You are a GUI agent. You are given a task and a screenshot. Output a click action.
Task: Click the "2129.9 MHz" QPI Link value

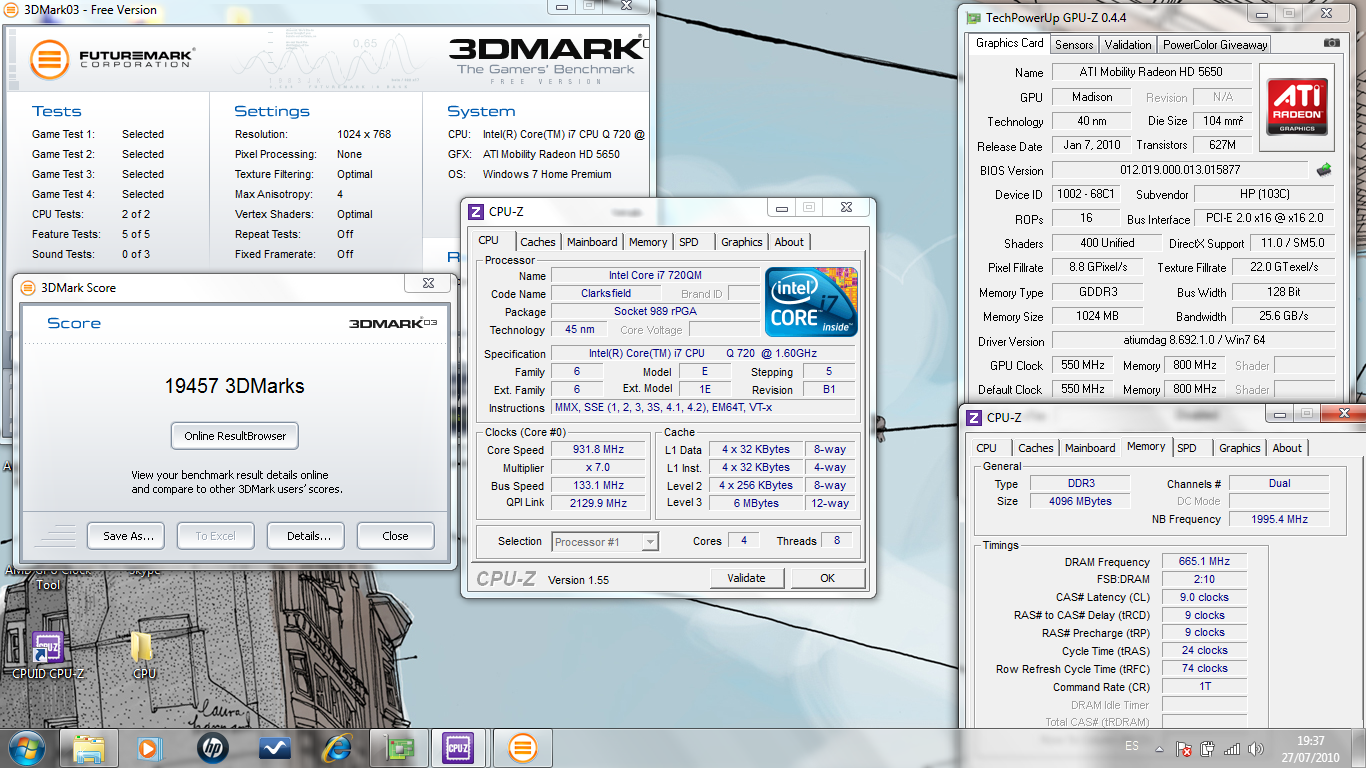[598, 503]
